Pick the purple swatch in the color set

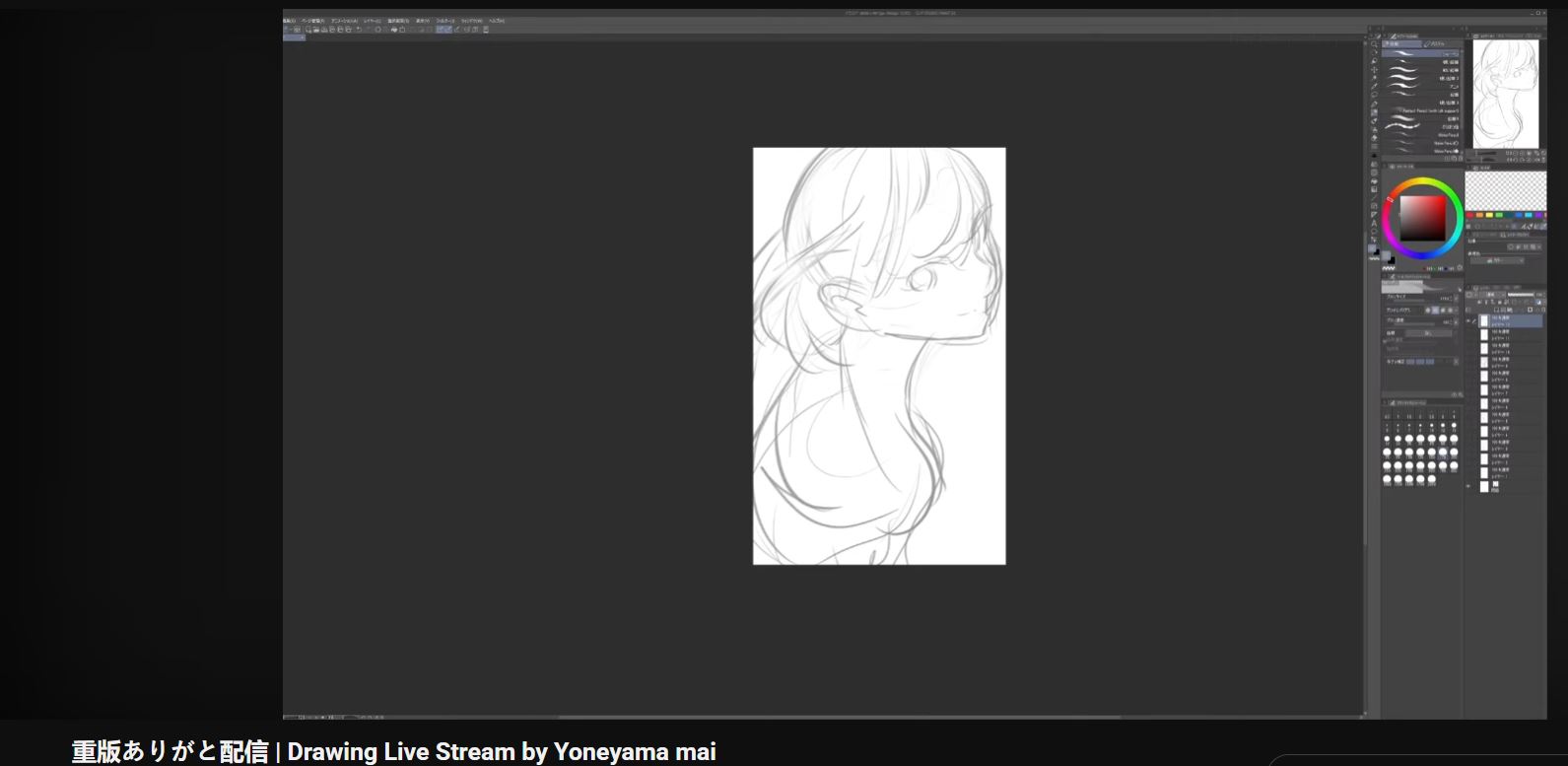click(1538, 215)
